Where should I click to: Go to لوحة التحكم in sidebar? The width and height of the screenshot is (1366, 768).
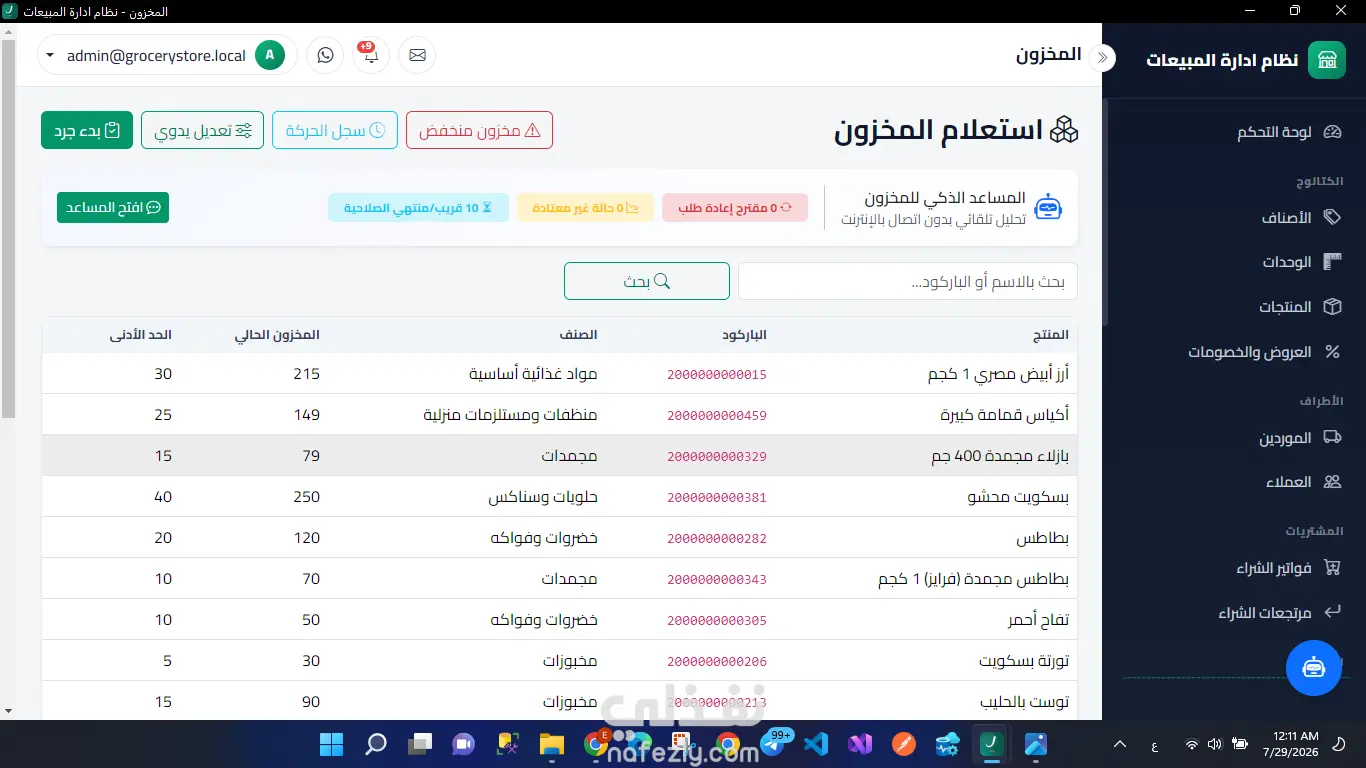click(x=1273, y=132)
